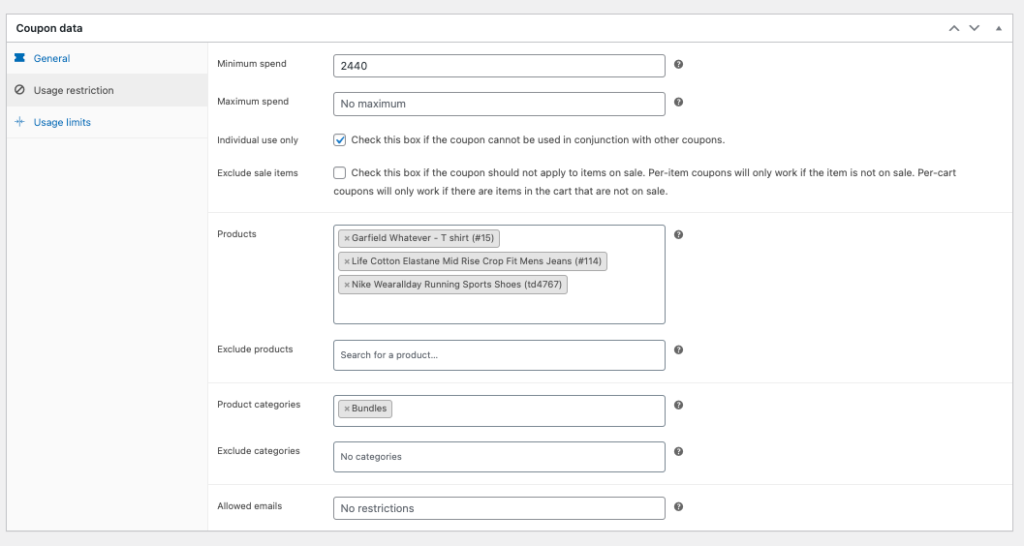Click the 'Individual use only' label
The image size is (1024, 546).
(x=257, y=140)
